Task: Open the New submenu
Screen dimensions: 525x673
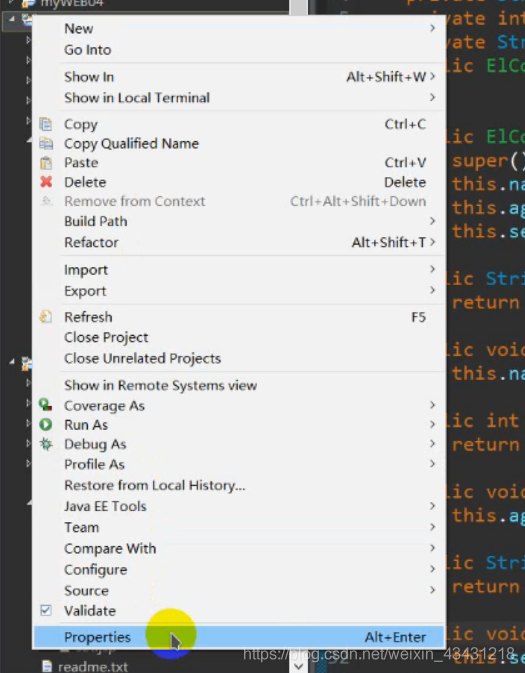Action: (x=239, y=28)
